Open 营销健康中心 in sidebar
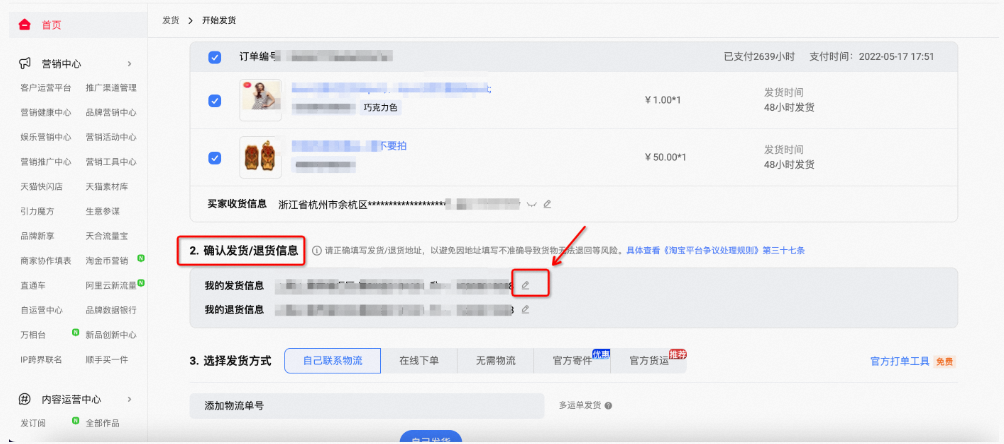 (45, 113)
